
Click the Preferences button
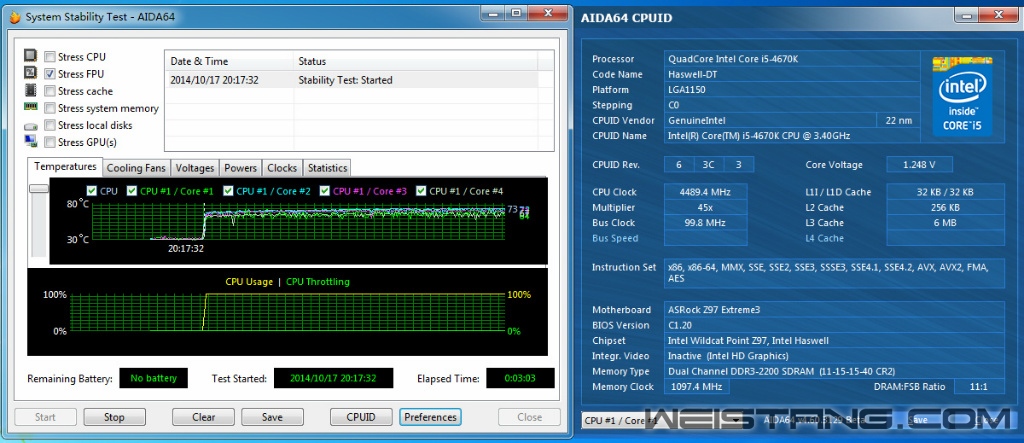pos(430,417)
